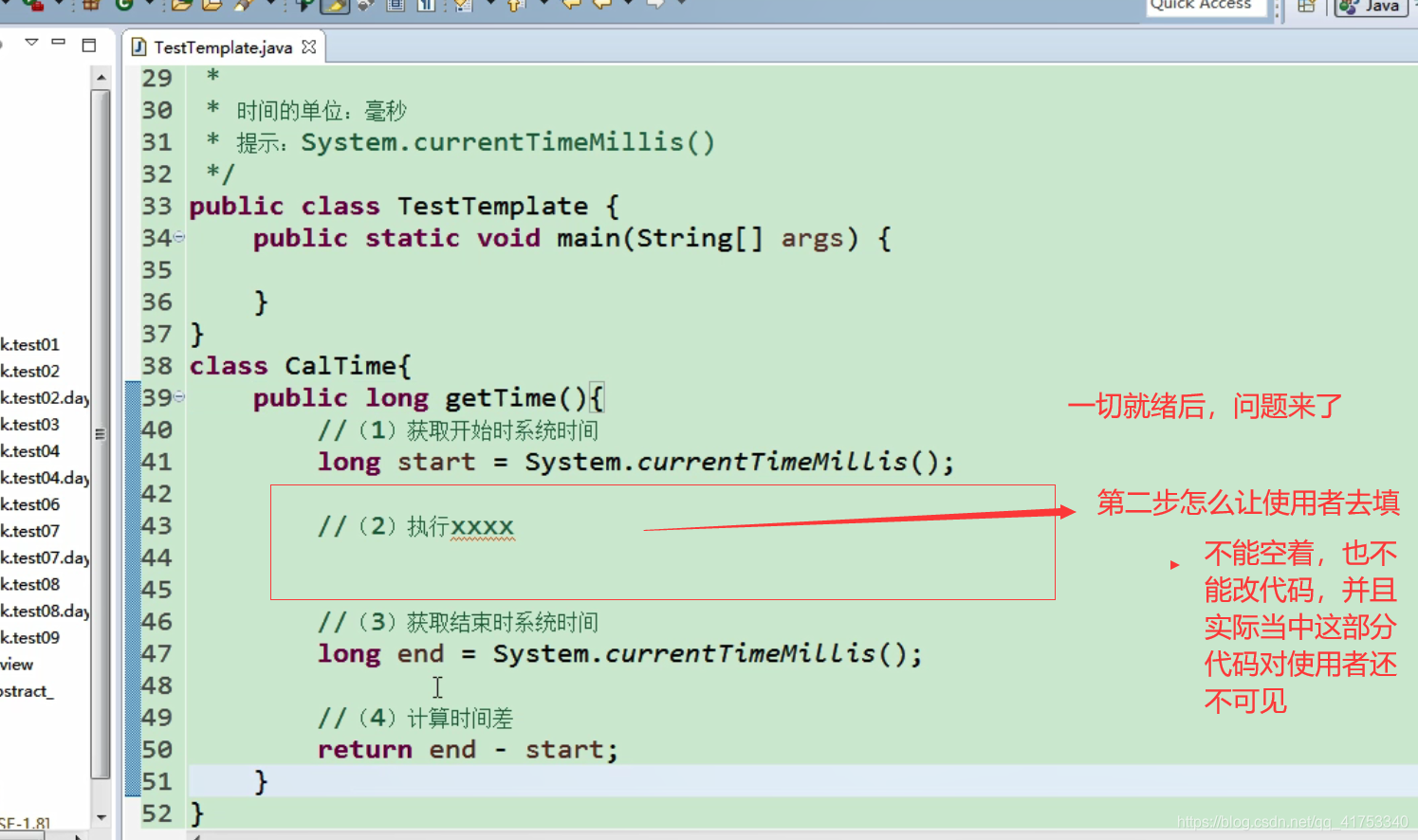The image size is (1418, 840).
Task: Switch to the Java perspective button
Action: 1371,7
